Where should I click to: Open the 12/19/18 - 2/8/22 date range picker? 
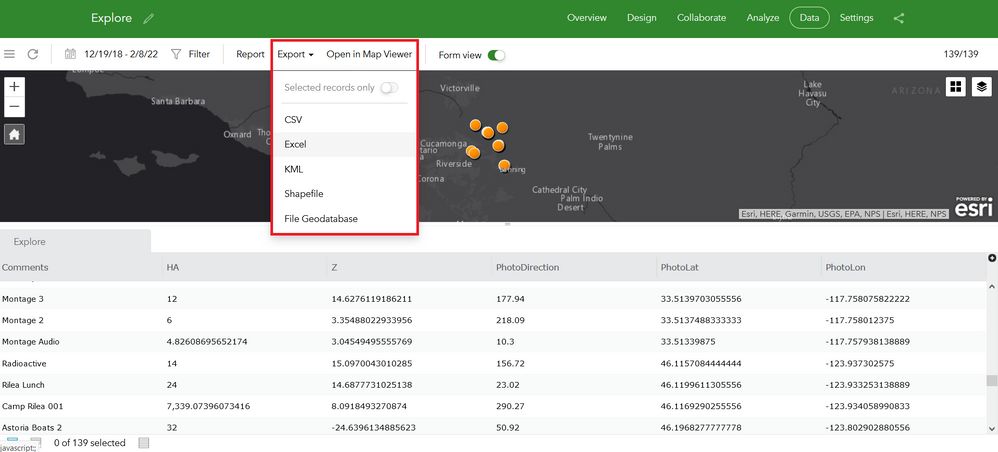[x=111, y=54]
